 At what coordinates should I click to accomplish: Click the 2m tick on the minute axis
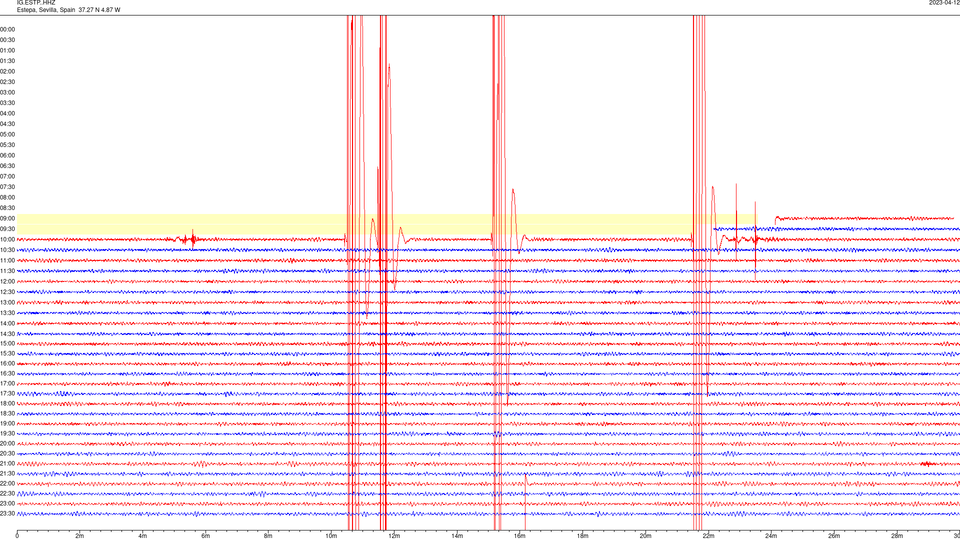pos(80,536)
